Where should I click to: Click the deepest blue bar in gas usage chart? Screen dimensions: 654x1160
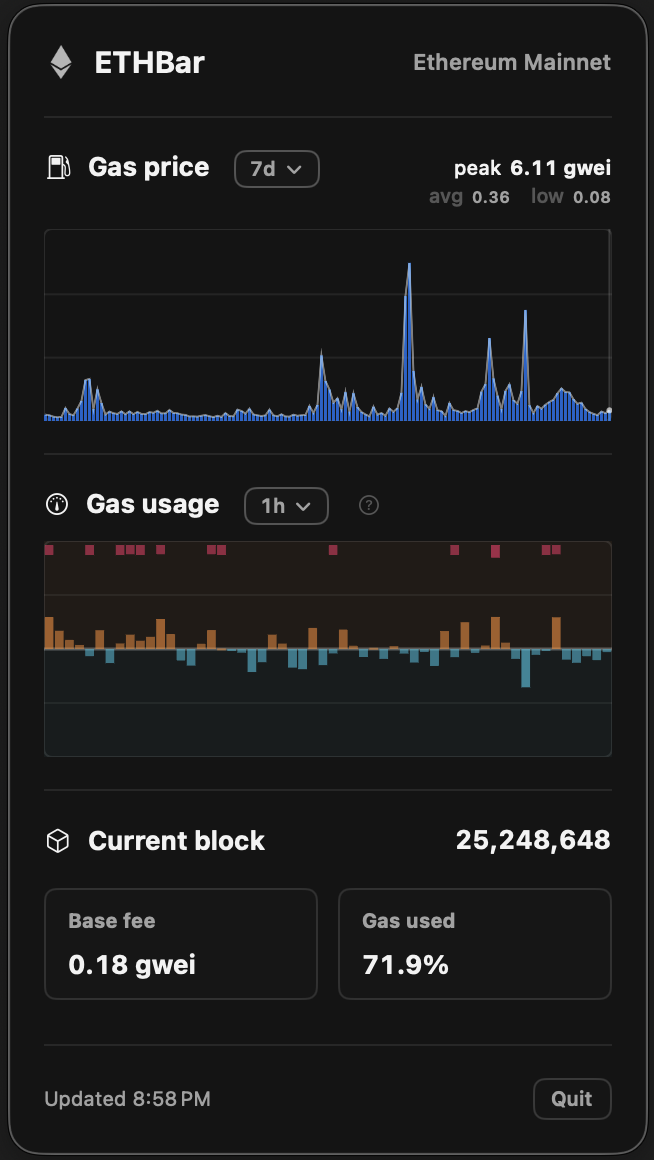coord(525,668)
